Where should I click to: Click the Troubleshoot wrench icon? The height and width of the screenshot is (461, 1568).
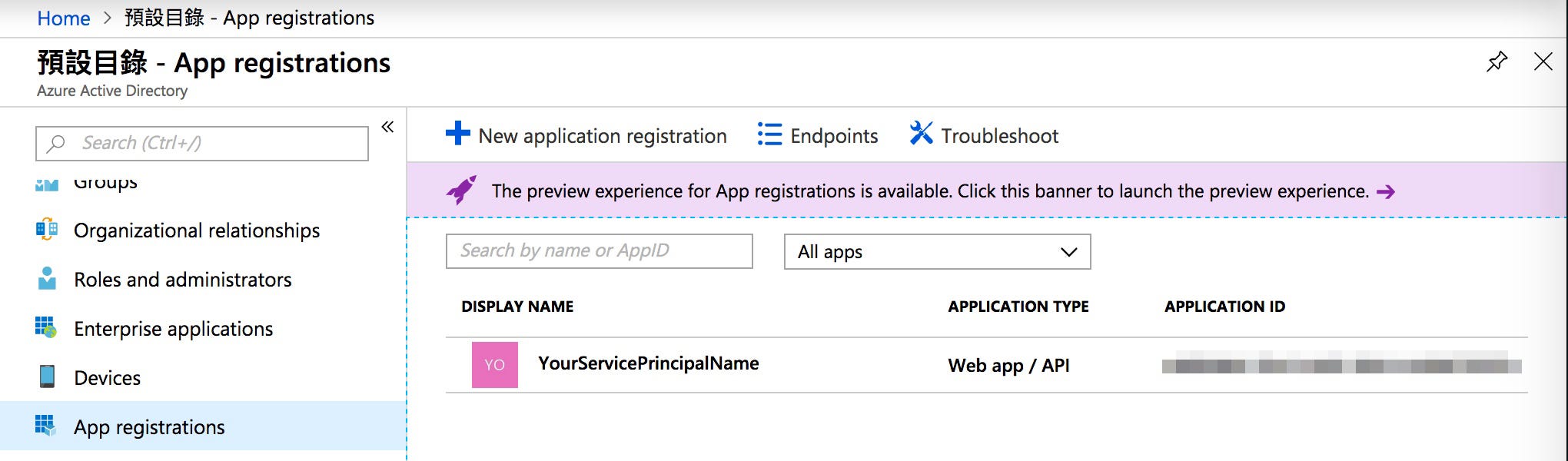[x=921, y=133]
